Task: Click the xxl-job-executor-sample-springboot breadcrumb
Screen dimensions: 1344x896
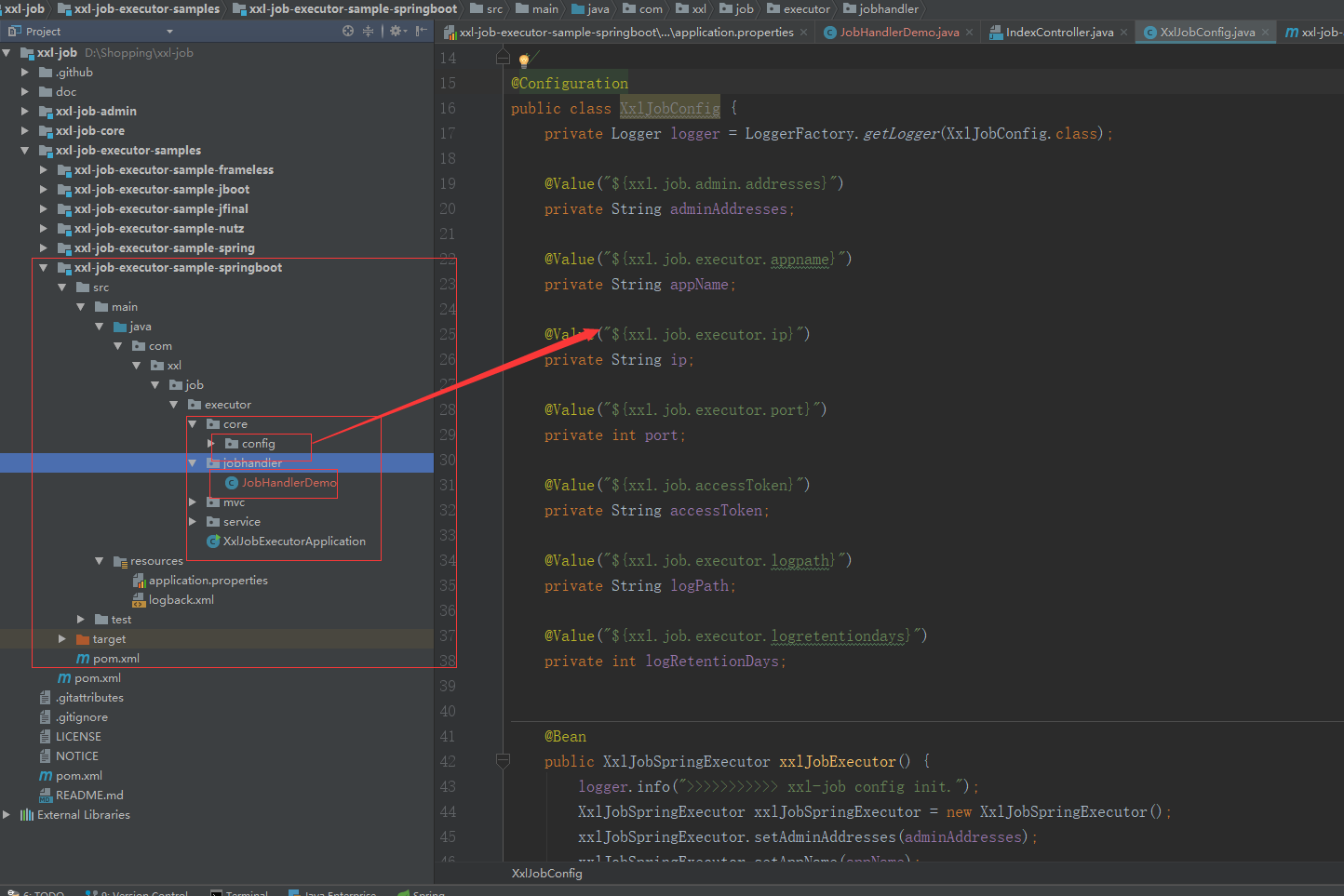Action: point(345,9)
